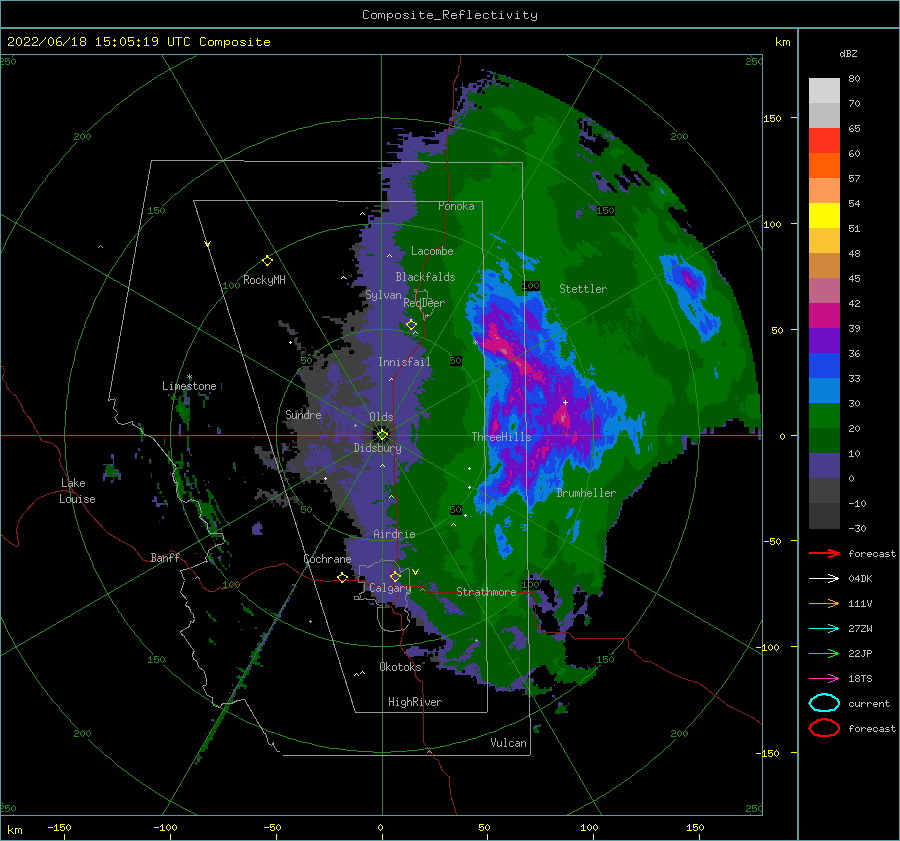Click the Airdrie town label
This screenshot has height=841, width=900.
tap(394, 534)
